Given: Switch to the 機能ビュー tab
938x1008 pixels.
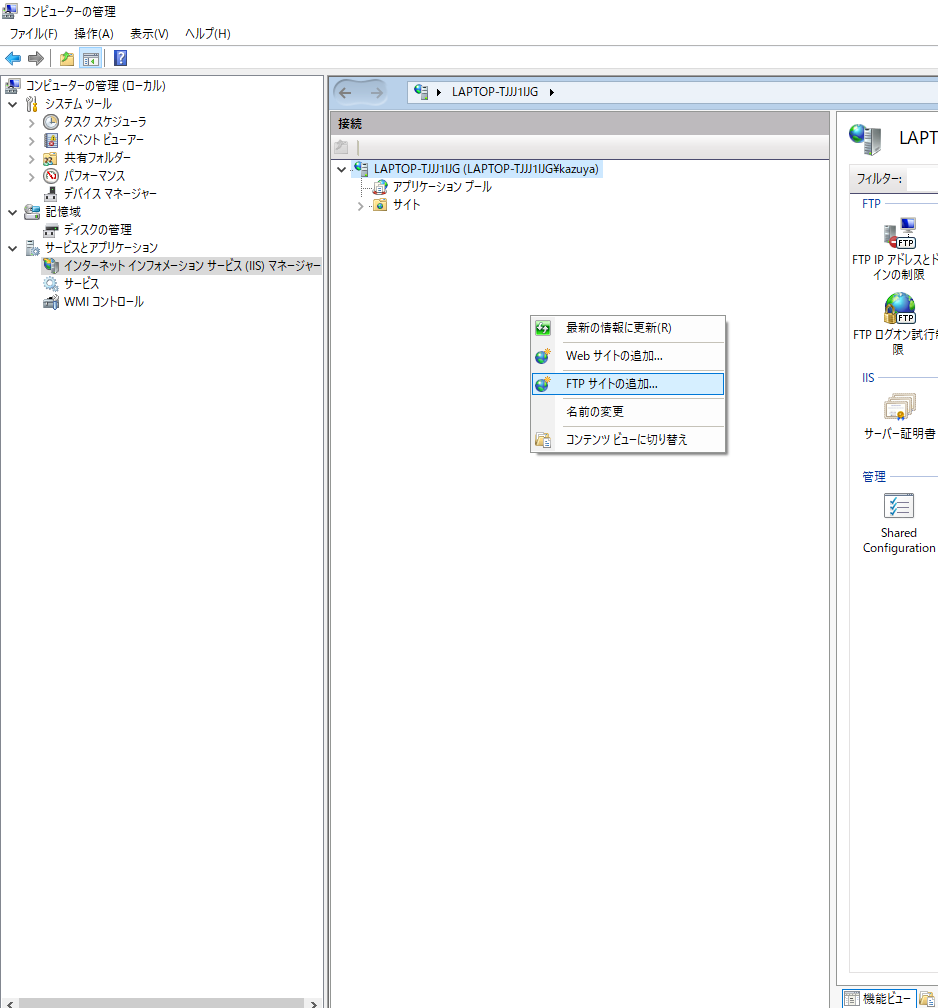Looking at the screenshot, I should pyautogui.click(x=878, y=998).
